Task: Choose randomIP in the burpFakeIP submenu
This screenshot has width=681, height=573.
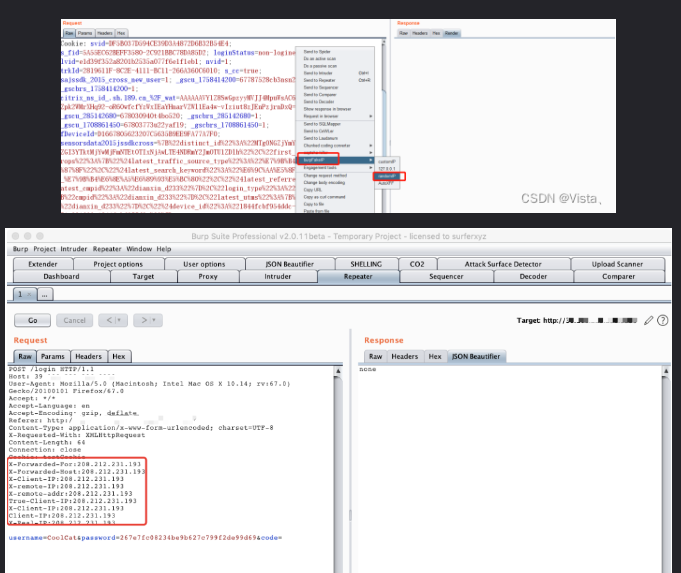Action: pyautogui.click(x=389, y=176)
